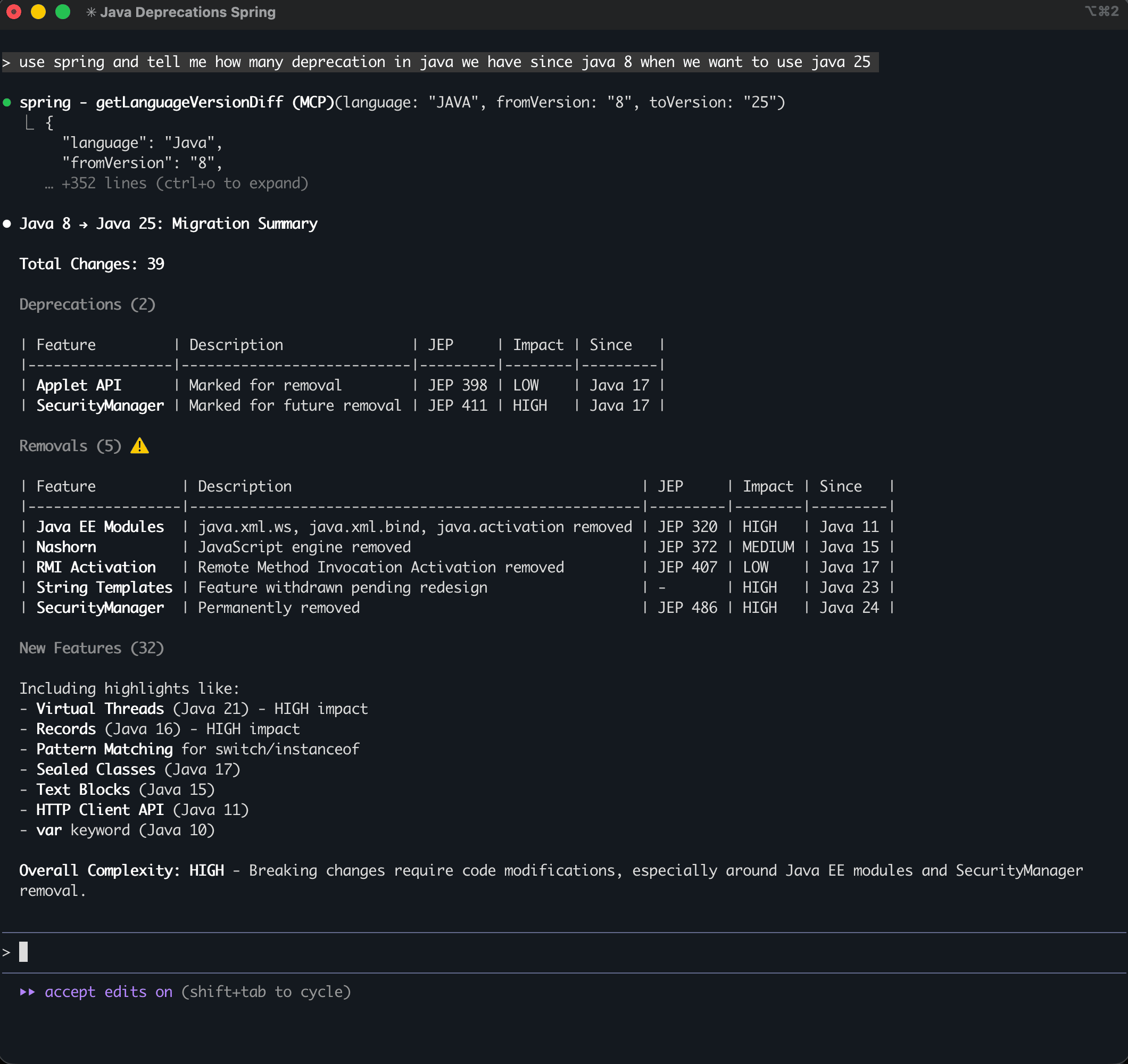Click the keyboard shortcut indicator top right
1128x1064 pixels.
point(1101,11)
